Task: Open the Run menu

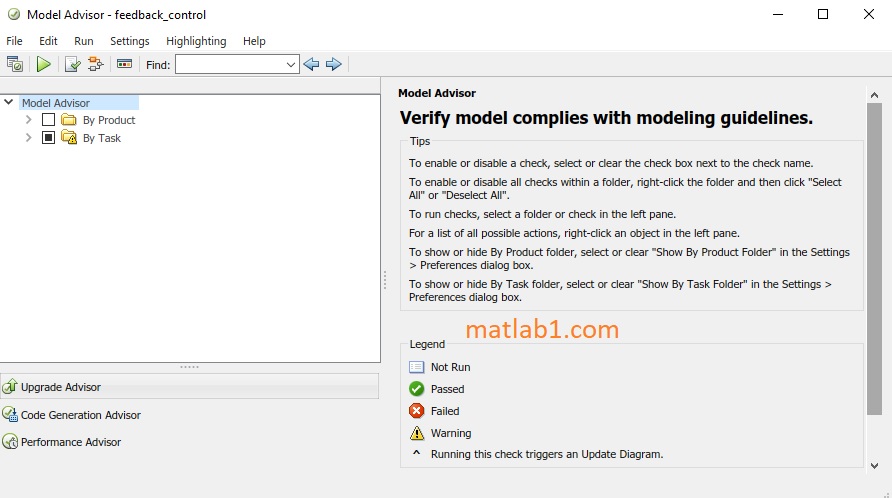Action: (84, 41)
